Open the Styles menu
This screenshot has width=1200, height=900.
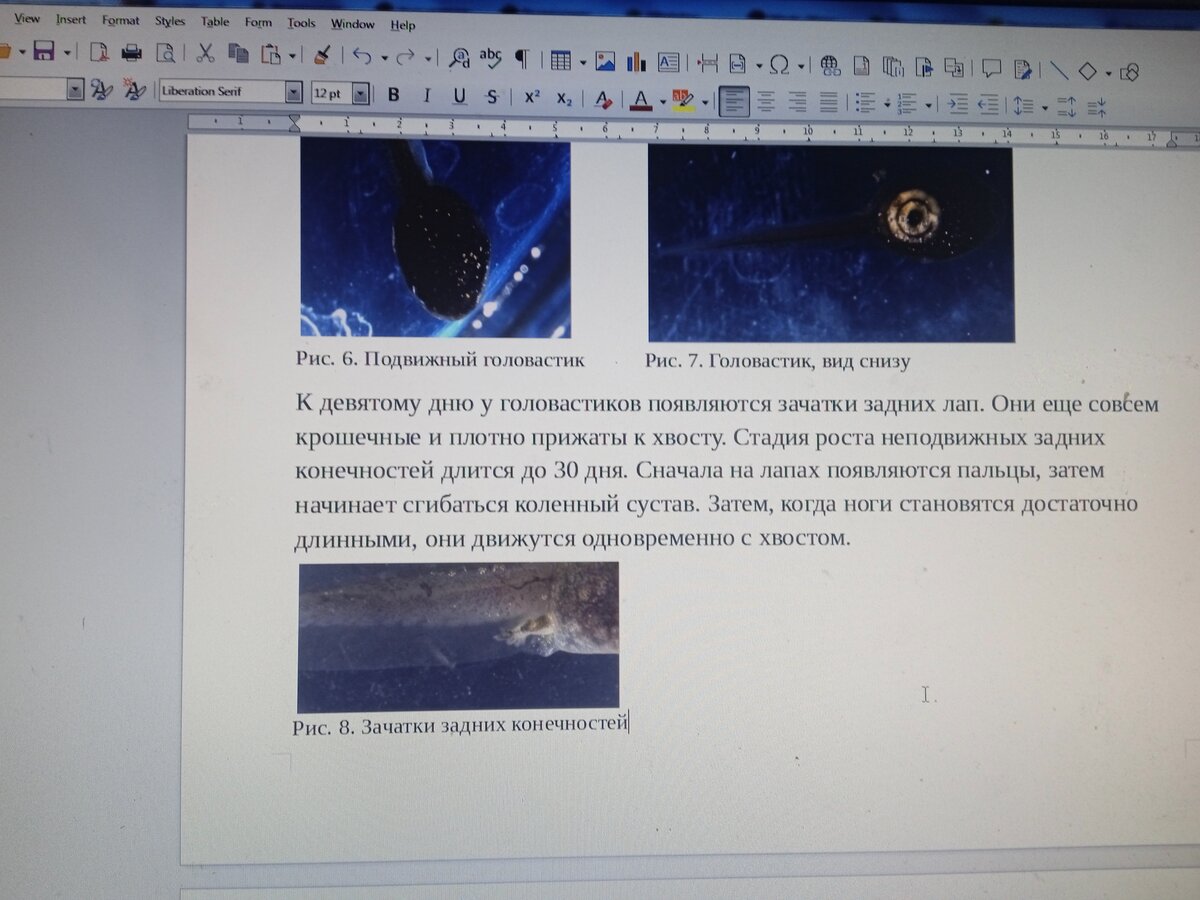(x=169, y=21)
